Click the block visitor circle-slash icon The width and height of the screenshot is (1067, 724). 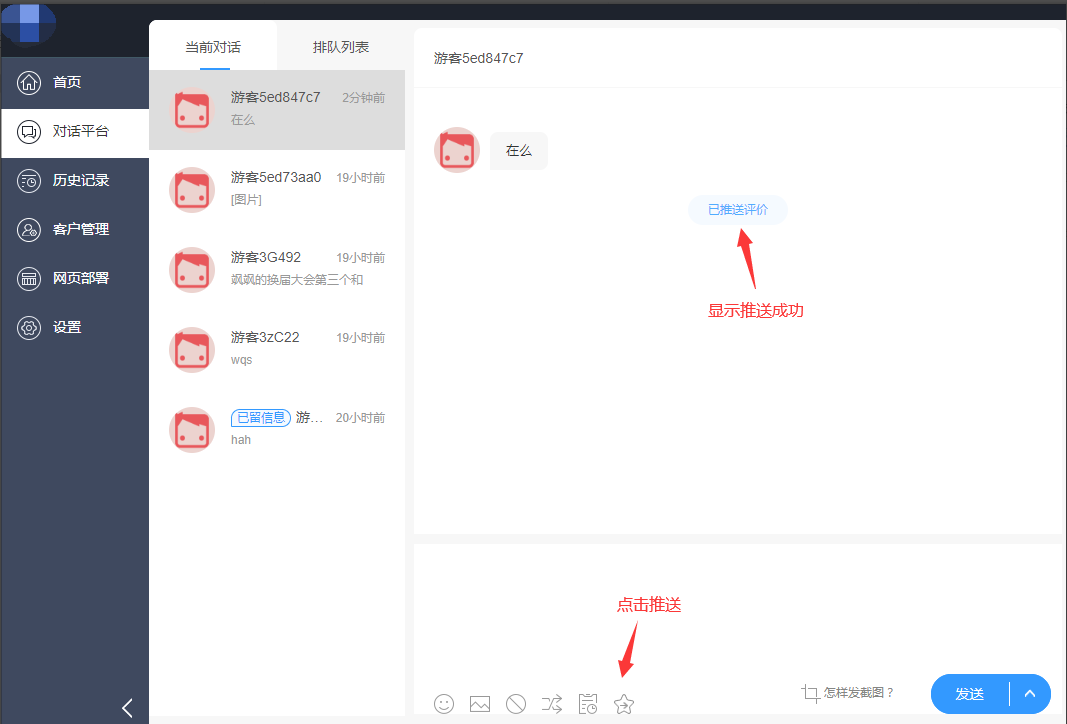coord(516,704)
